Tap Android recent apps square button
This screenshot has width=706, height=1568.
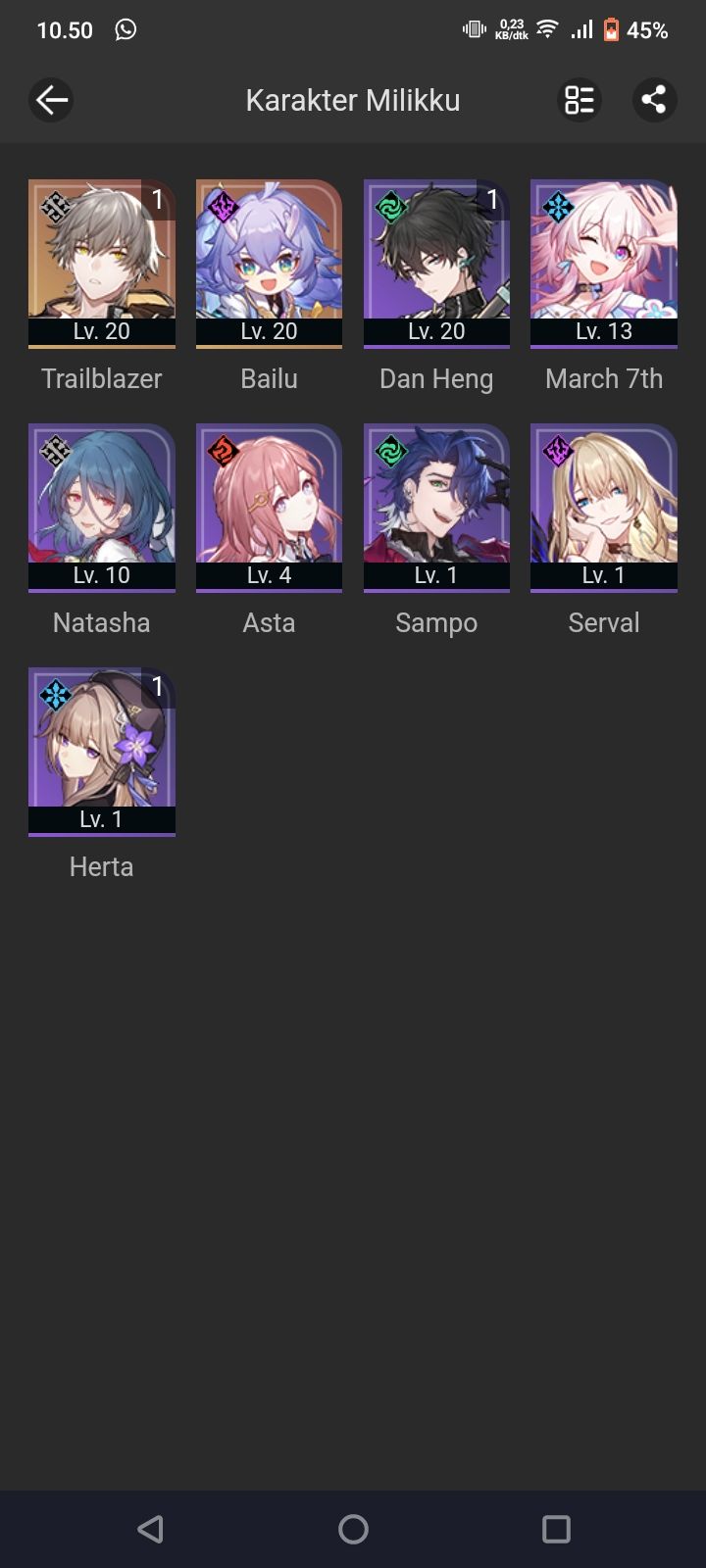point(556,1529)
